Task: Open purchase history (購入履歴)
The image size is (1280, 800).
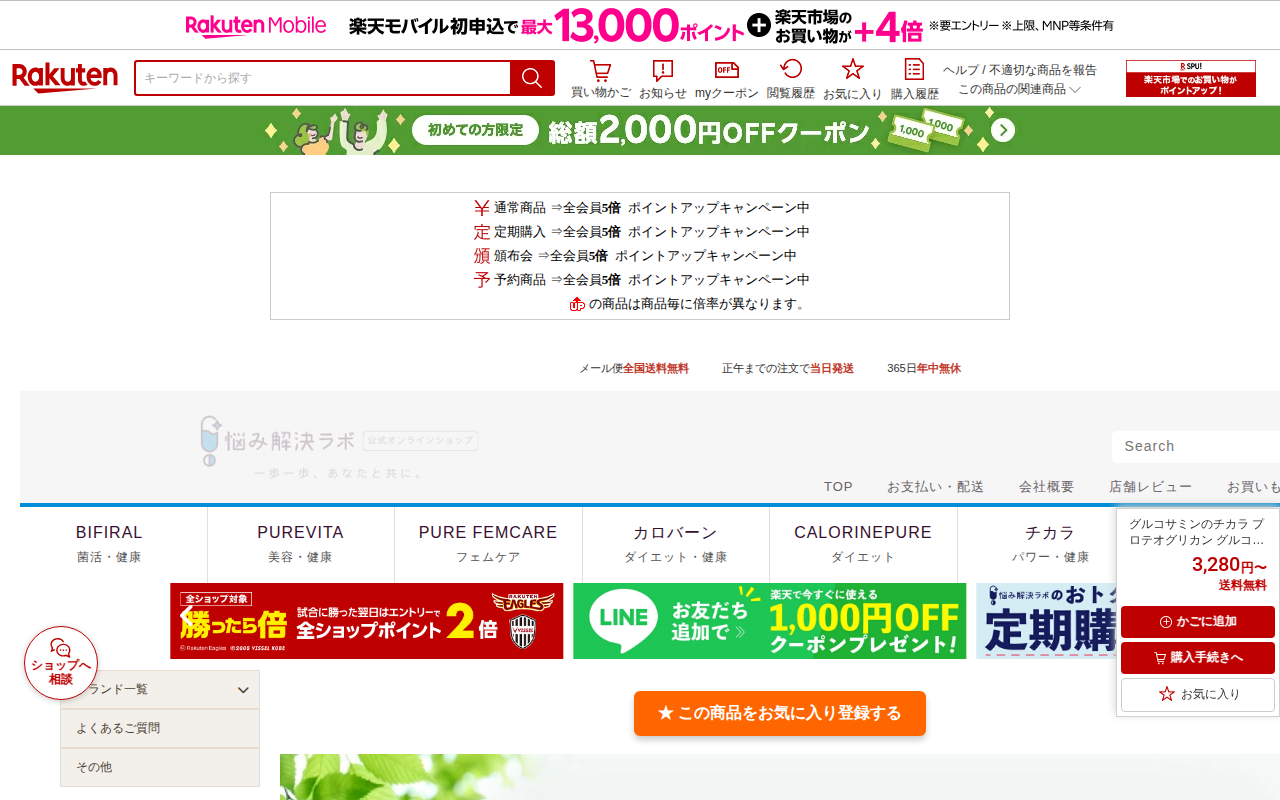Action: [x=914, y=80]
